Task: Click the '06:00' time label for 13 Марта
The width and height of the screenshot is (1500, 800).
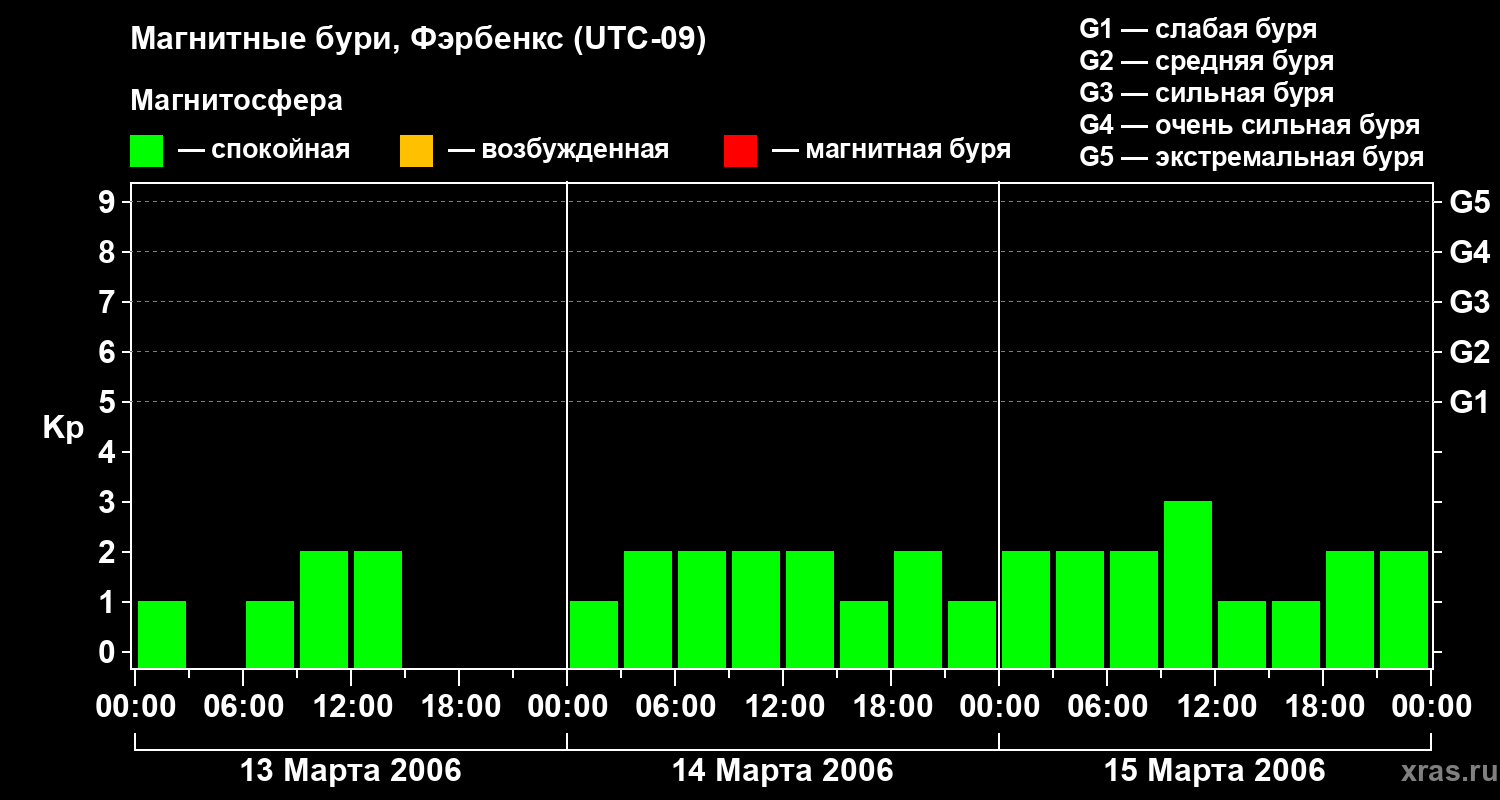Action: (x=243, y=707)
